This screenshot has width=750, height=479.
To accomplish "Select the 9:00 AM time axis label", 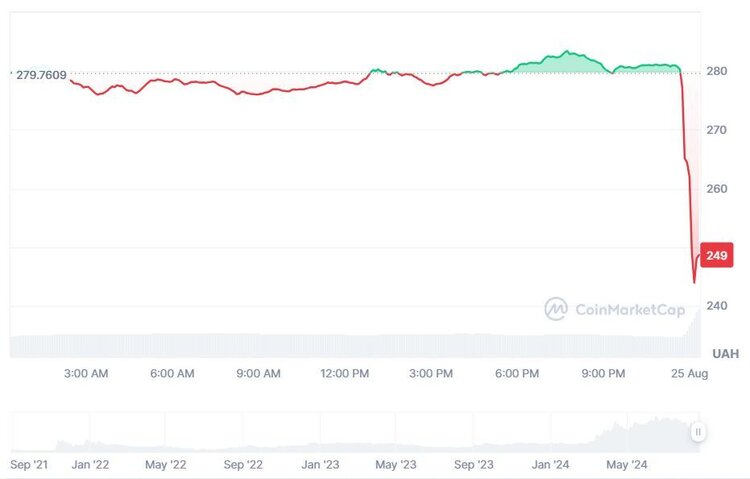I will (258, 373).
